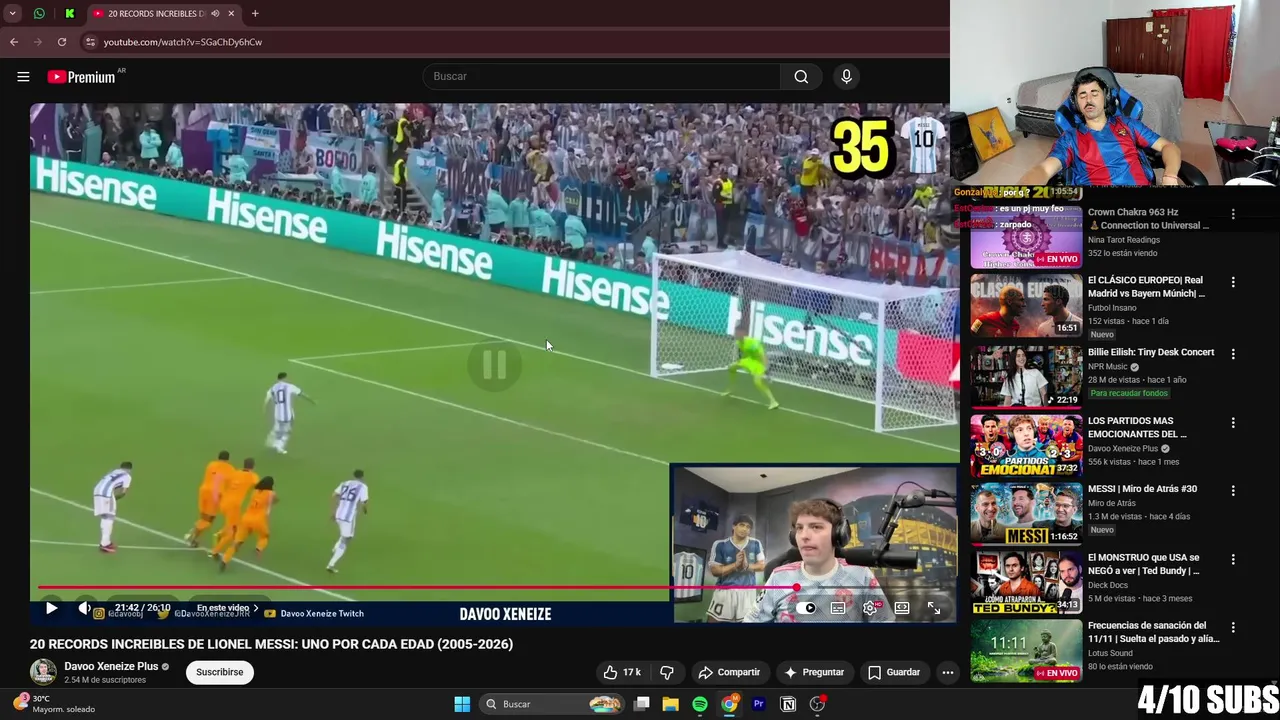
Task: Open options for El Clásico Europeo video
Action: click(1233, 282)
